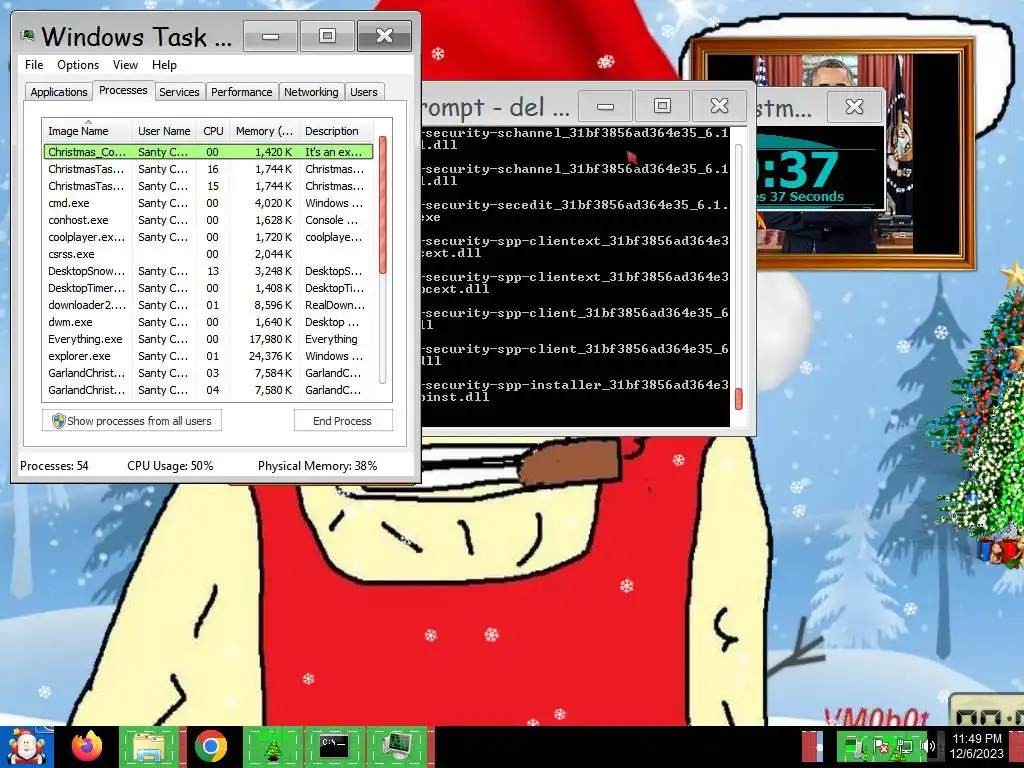Open the Help menu

pos(164,65)
